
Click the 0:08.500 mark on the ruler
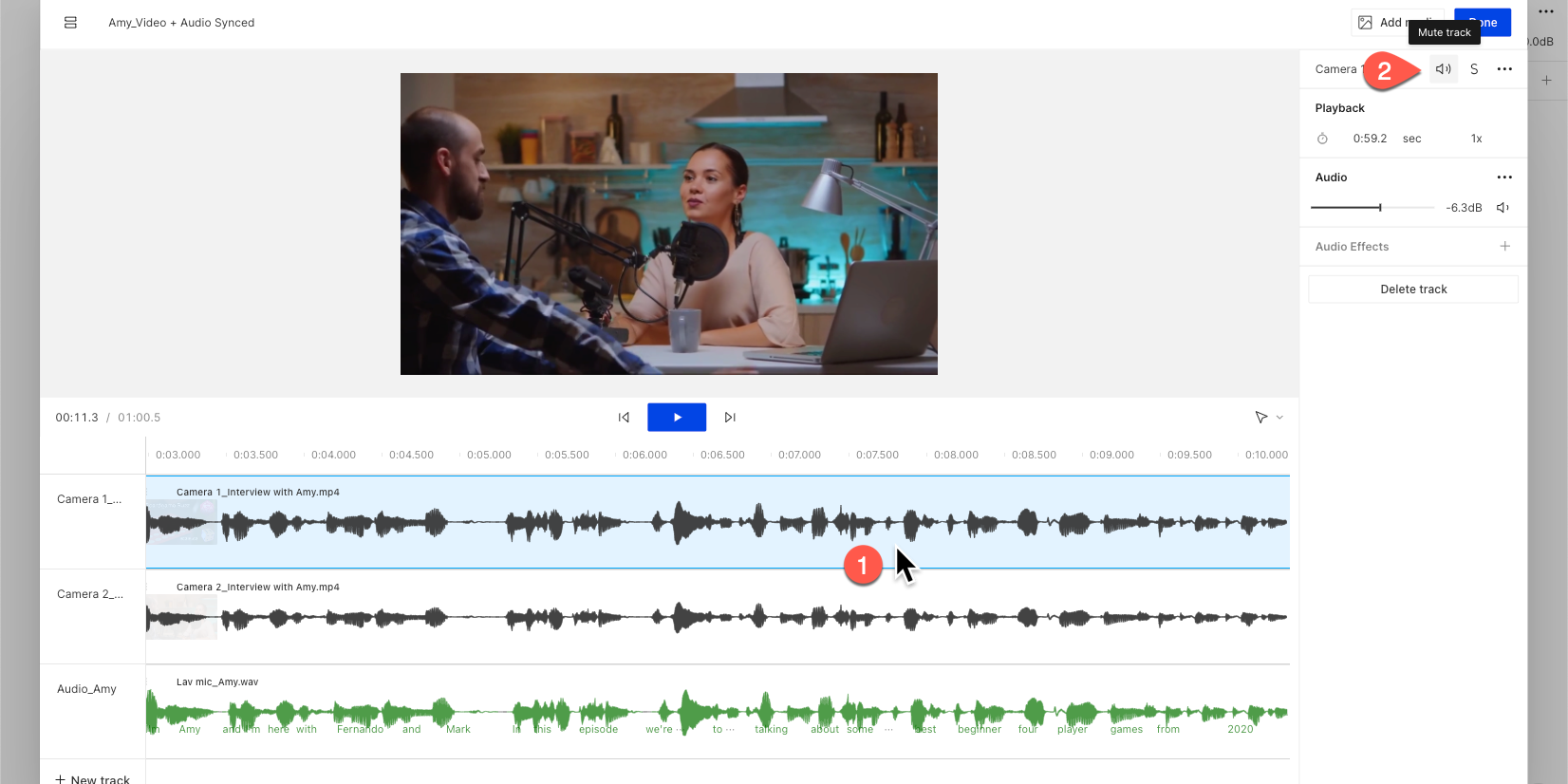1034,455
